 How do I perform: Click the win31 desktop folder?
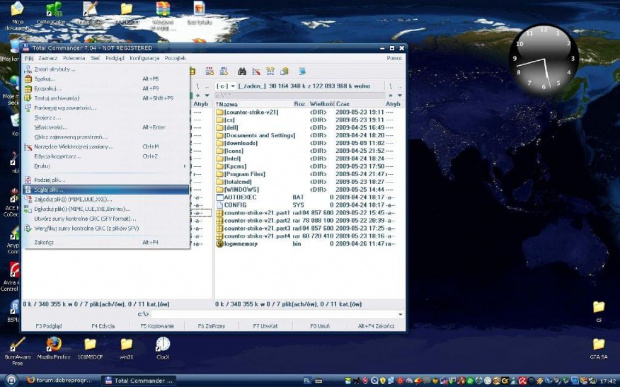127,348
